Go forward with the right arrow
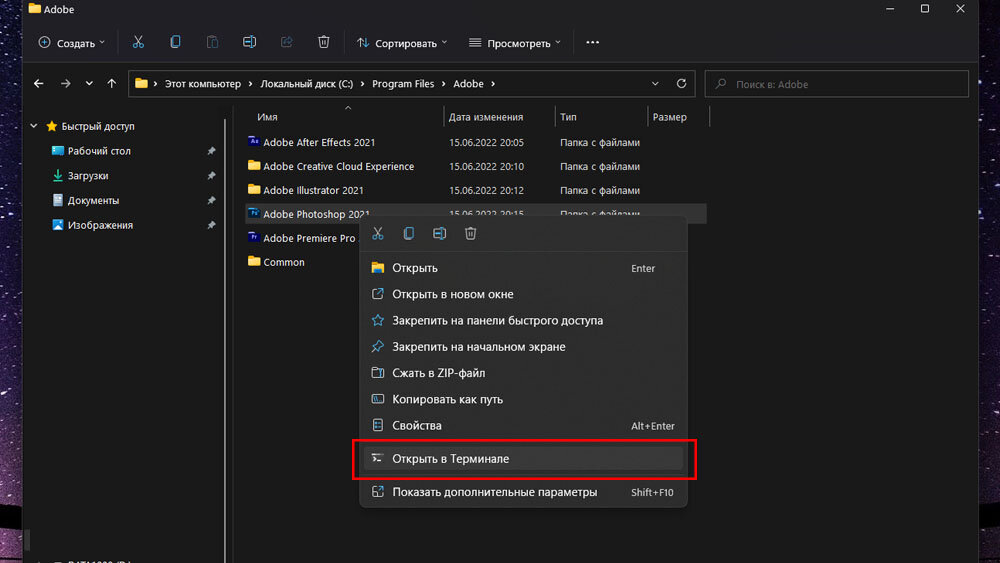The height and width of the screenshot is (563, 1000). (x=65, y=84)
